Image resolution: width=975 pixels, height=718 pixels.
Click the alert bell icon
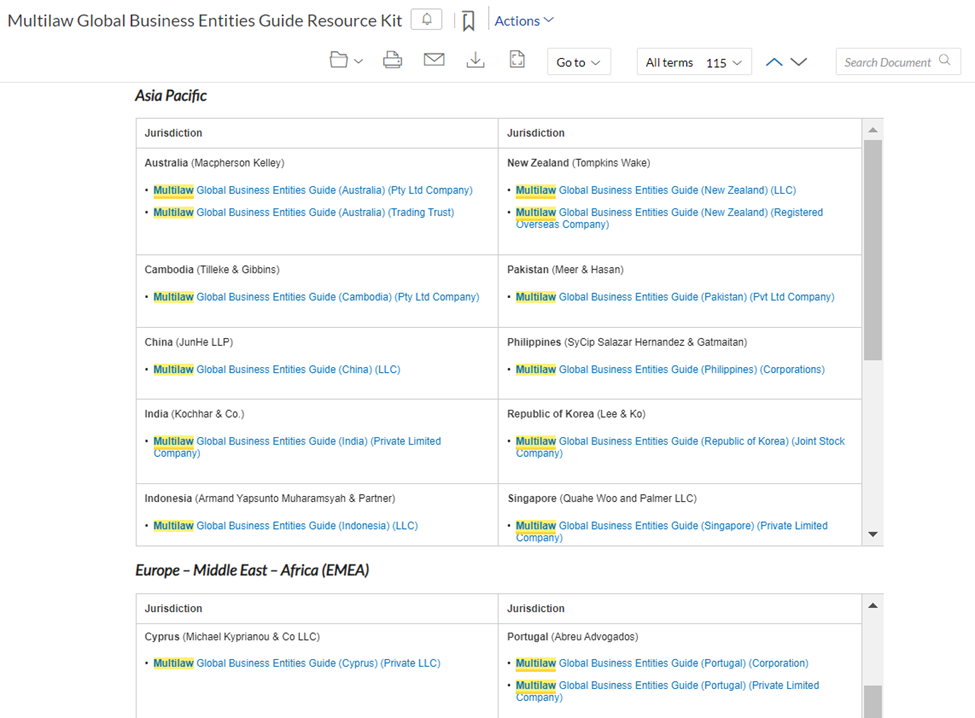(x=427, y=20)
